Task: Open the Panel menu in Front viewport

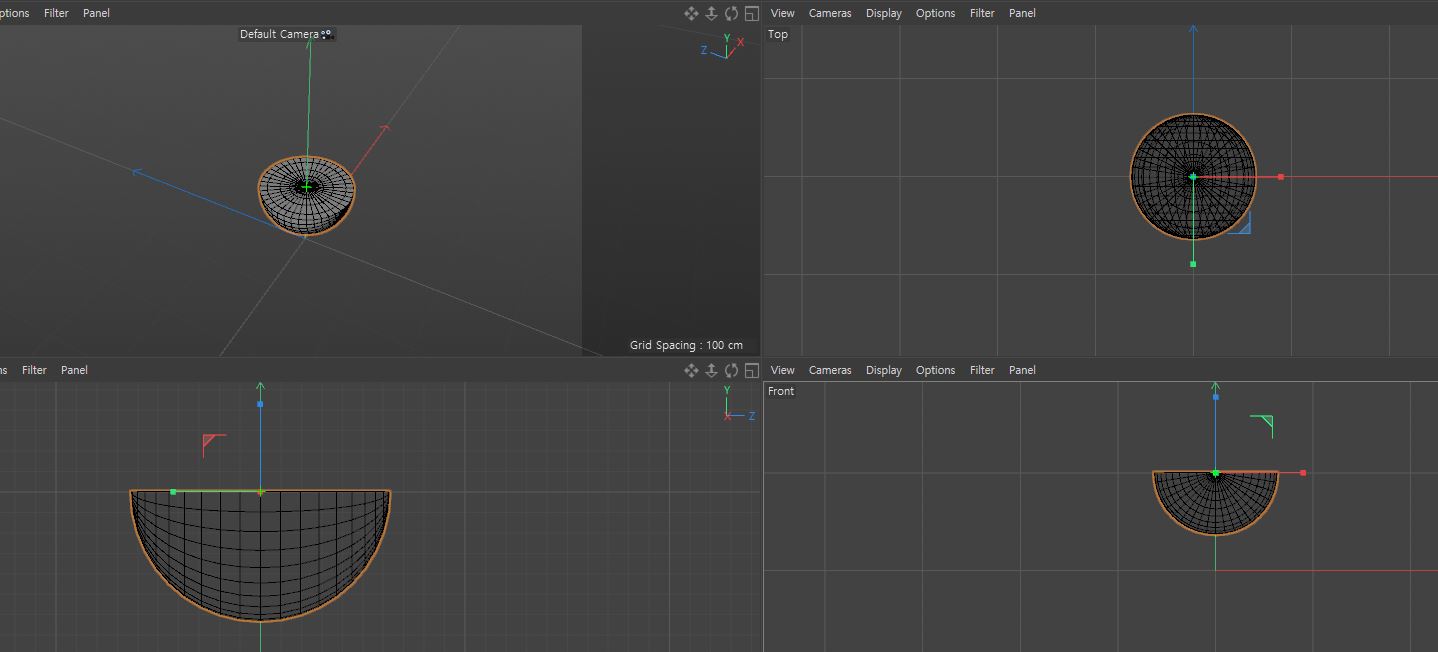Action: click(x=1022, y=370)
